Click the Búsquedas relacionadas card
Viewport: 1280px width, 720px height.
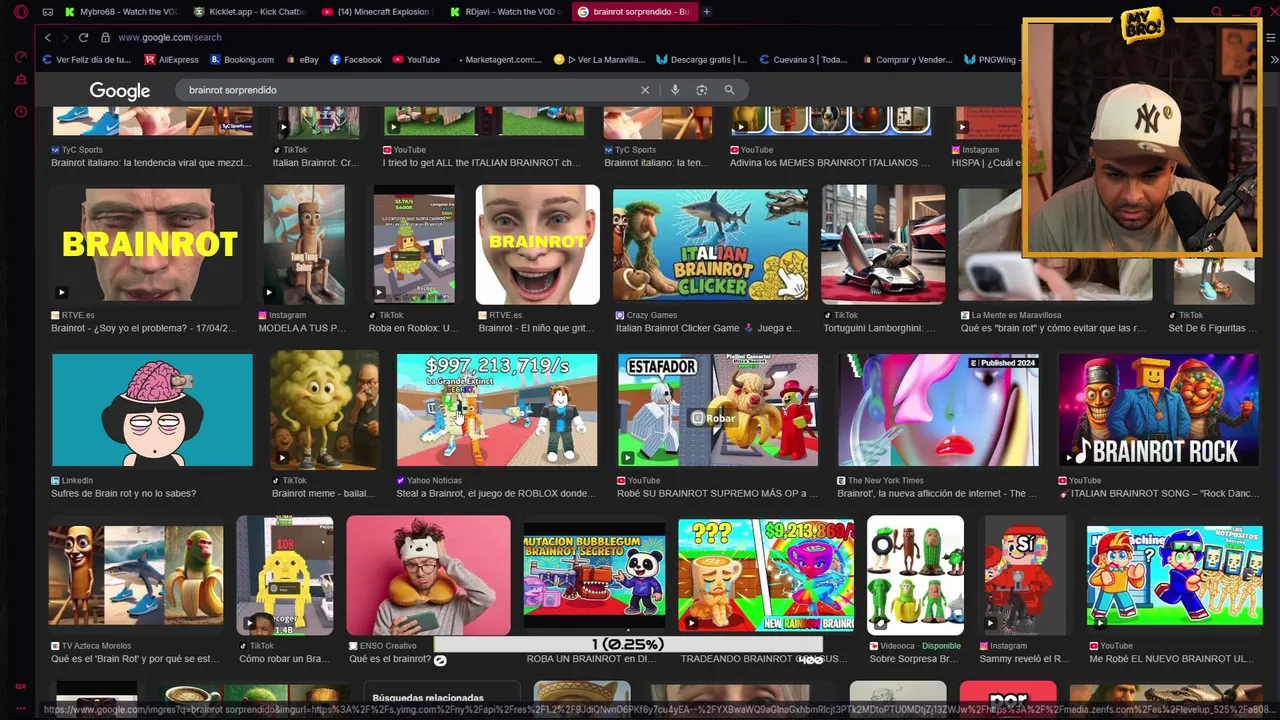click(441, 698)
